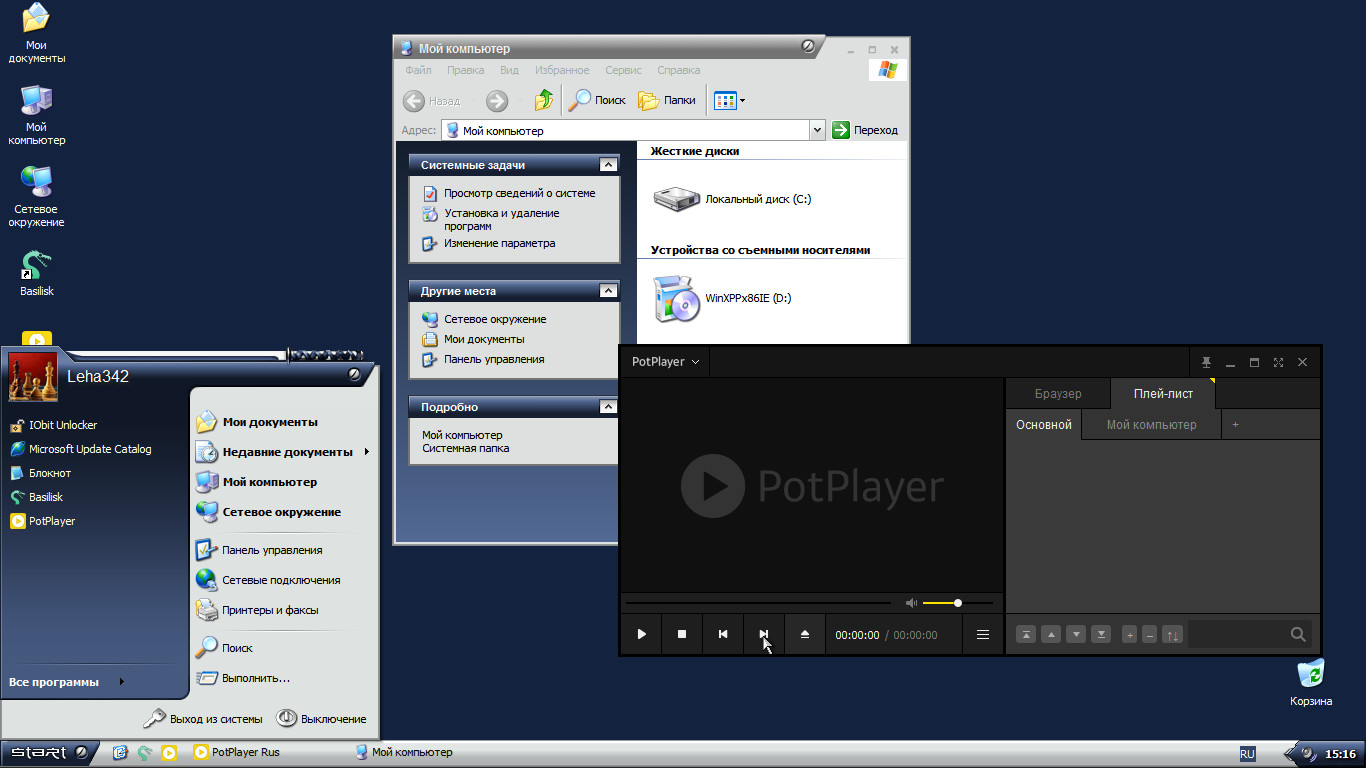
Task: Stop playback in PotPlayer
Action: 682,634
